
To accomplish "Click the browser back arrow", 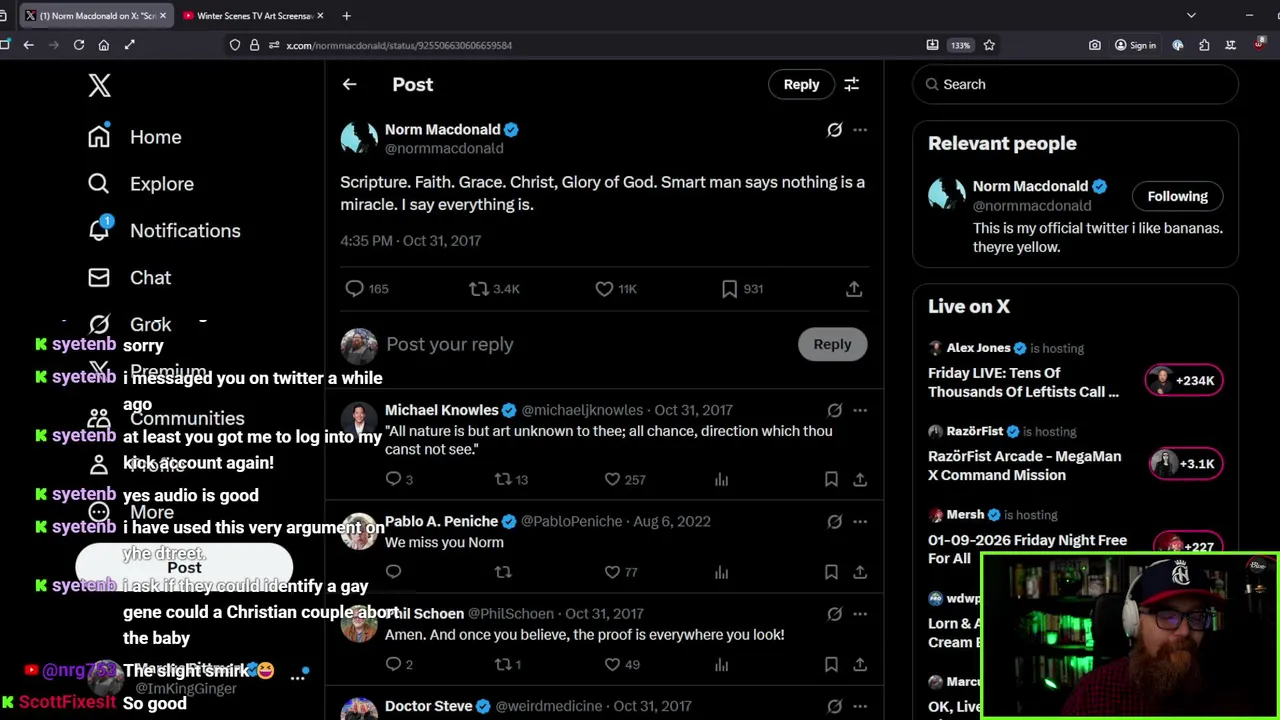I will [x=29, y=45].
